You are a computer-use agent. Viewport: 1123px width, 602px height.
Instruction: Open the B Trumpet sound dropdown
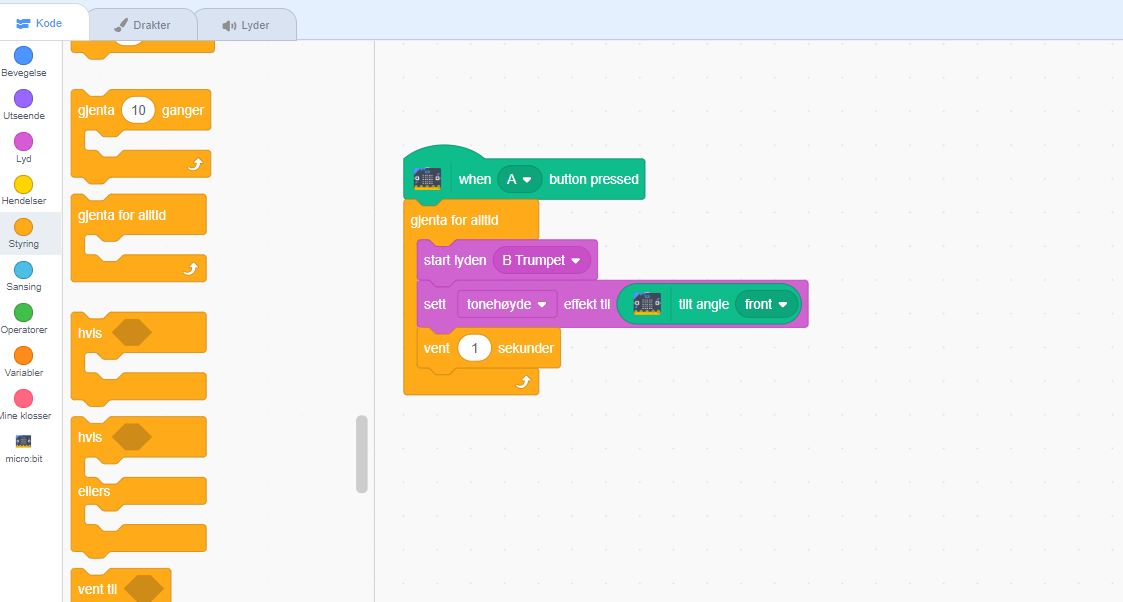(x=541, y=261)
